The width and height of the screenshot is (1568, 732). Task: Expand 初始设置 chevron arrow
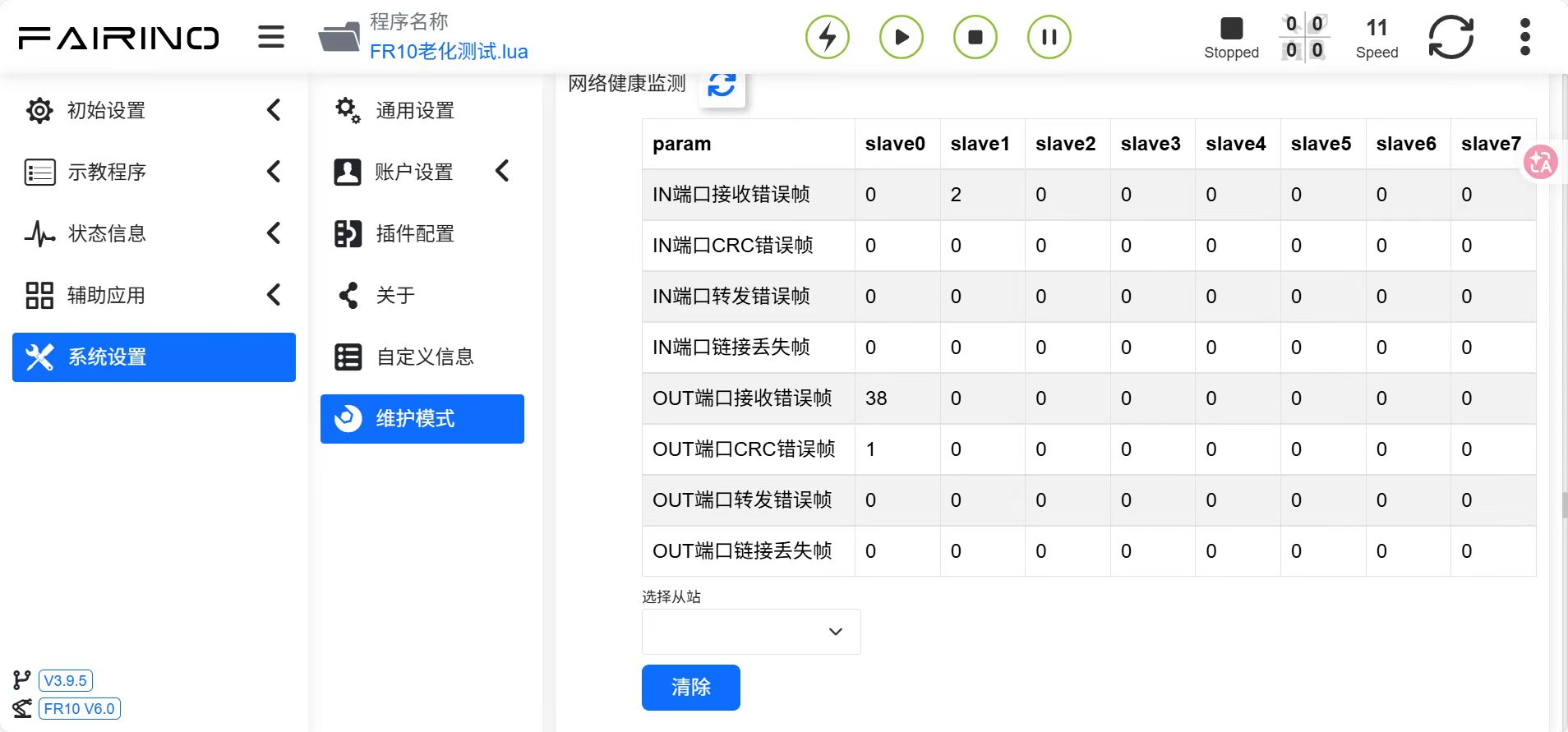[274, 110]
